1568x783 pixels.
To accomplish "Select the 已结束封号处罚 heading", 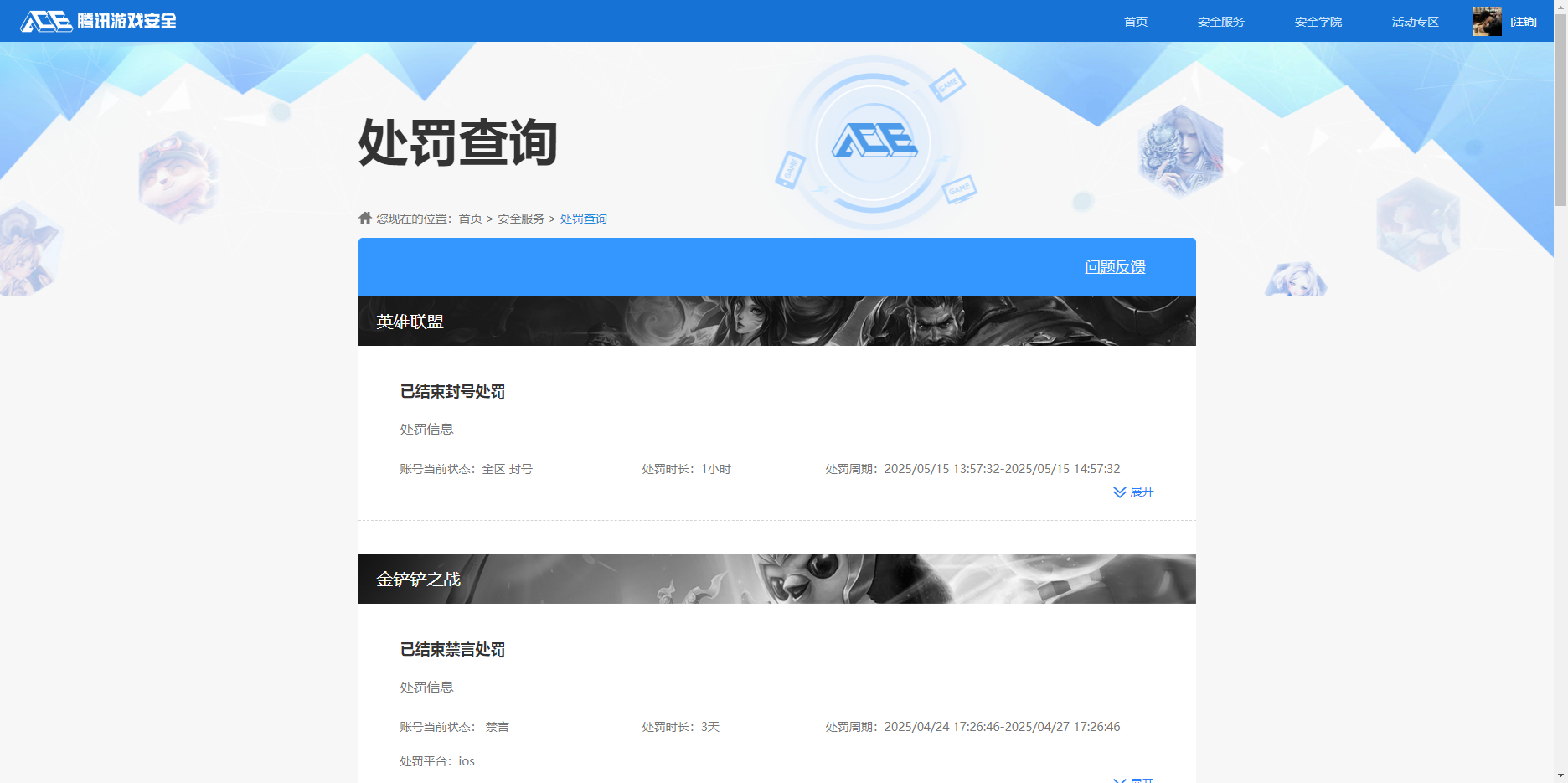I will 452,391.
